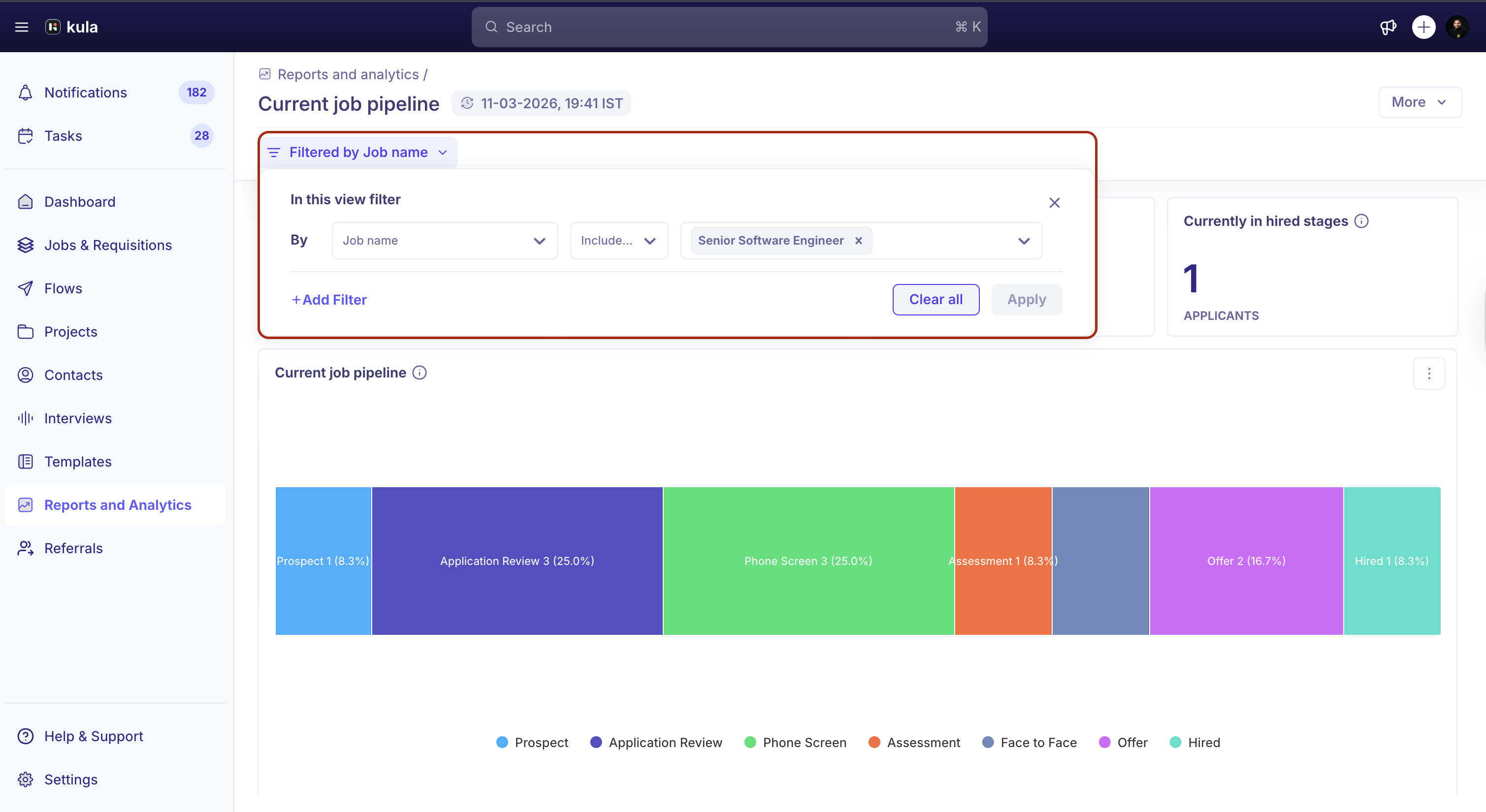Click the Add Filter link
This screenshot has height=812, width=1486.
point(329,299)
